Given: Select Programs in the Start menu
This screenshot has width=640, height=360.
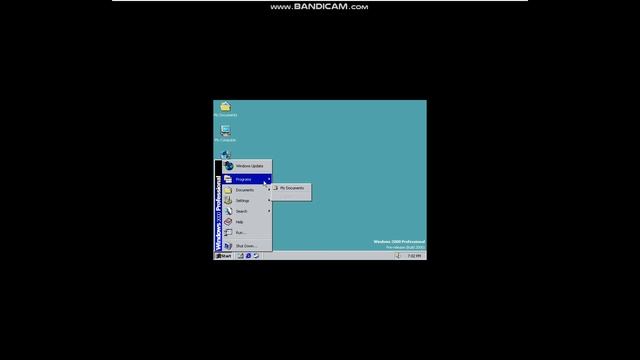Looking at the screenshot, I should [247, 179].
